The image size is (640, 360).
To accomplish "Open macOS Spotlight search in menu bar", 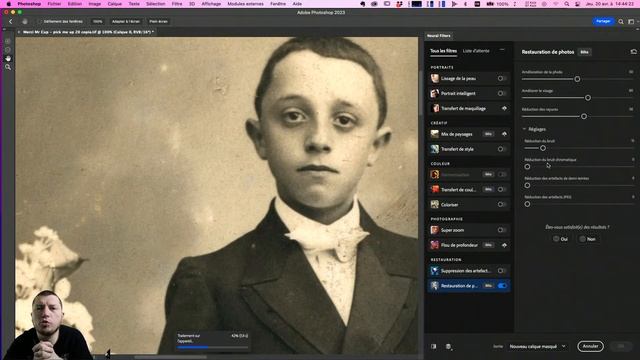I will (x=567, y=4).
